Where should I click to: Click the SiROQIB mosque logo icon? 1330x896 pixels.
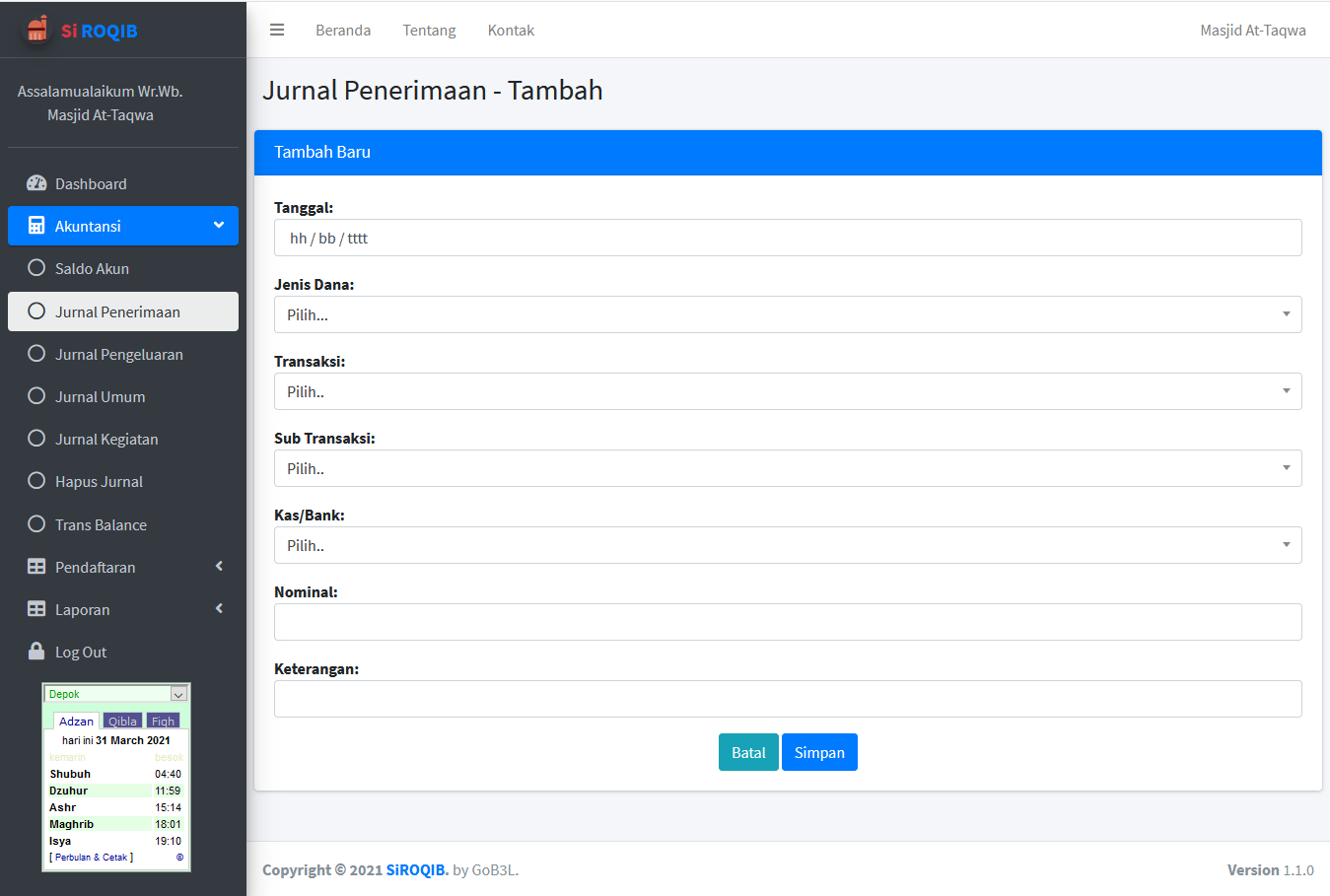[36, 30]
